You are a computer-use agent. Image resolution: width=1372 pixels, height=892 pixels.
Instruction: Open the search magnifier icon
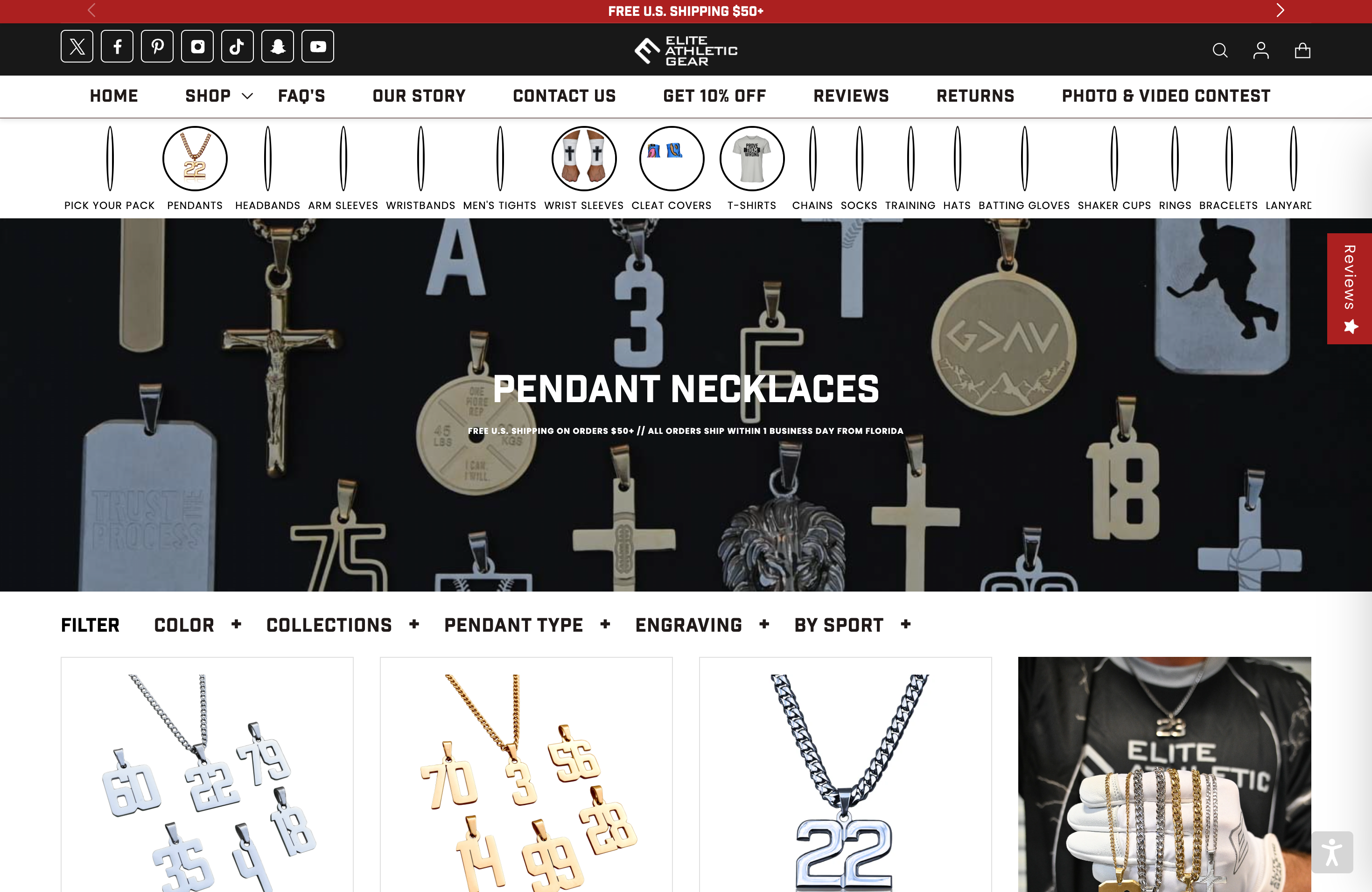(1220, 51)
